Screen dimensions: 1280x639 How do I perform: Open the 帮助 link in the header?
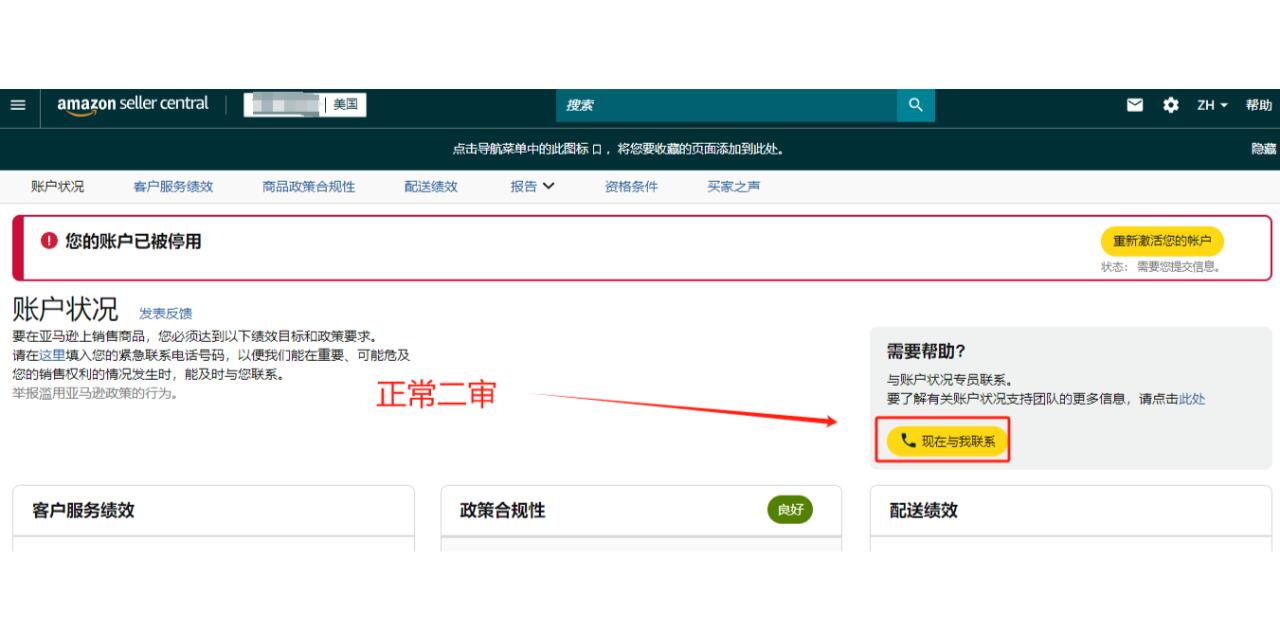(x=1259, y=105)
